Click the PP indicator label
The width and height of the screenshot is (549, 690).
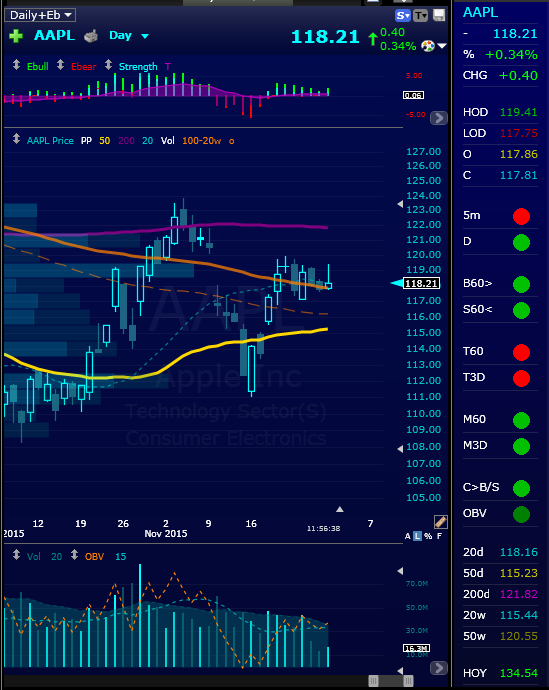[86, 140]
